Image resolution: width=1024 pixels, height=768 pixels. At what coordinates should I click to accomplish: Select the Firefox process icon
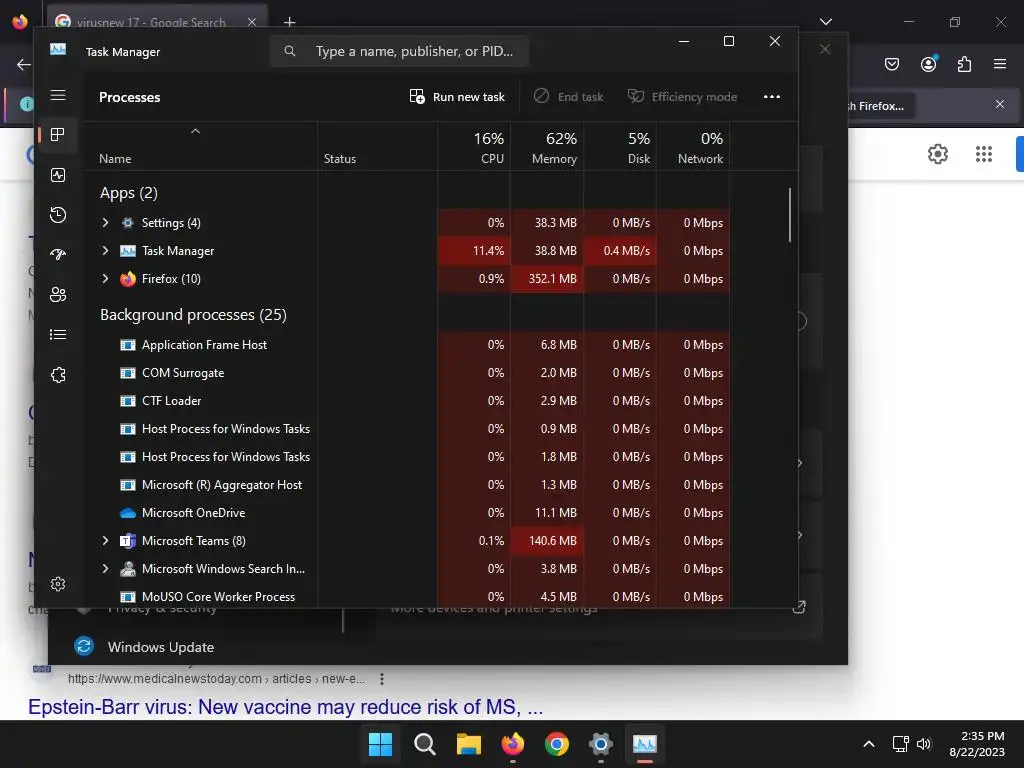(x=128, y=279)
